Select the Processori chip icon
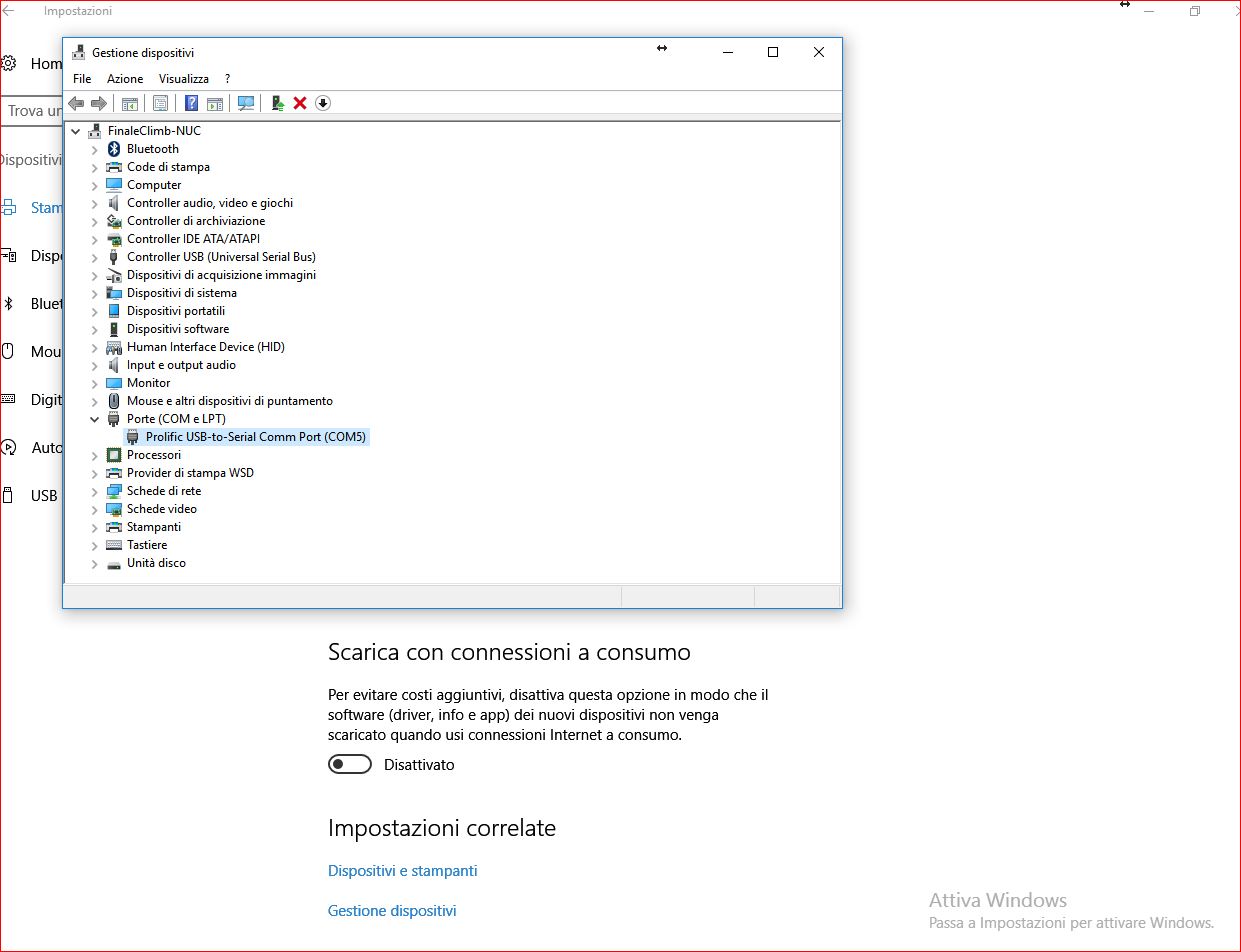 point(114,455)
